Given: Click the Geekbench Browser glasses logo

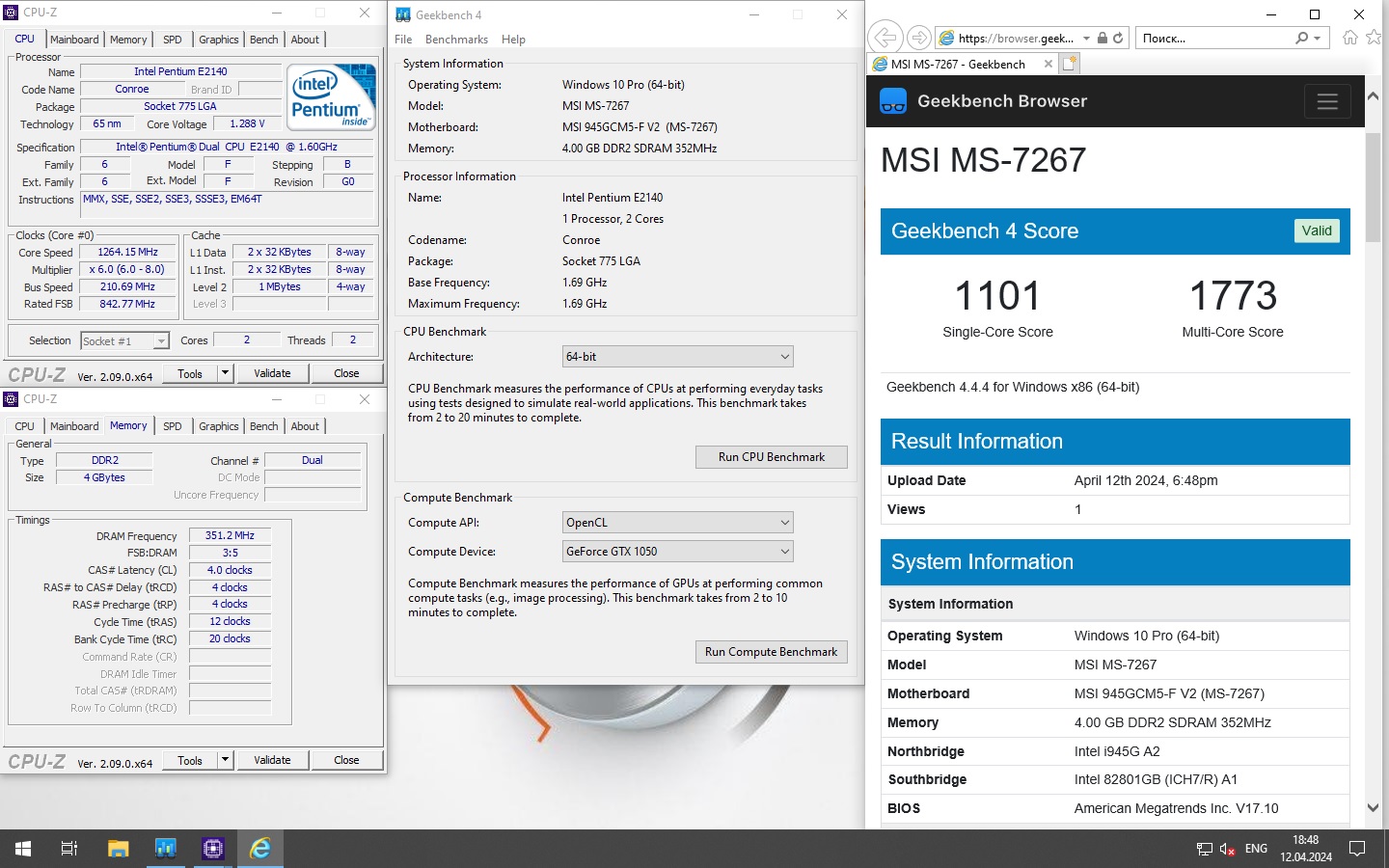Looking at the screenshot, I should point(893,101).
